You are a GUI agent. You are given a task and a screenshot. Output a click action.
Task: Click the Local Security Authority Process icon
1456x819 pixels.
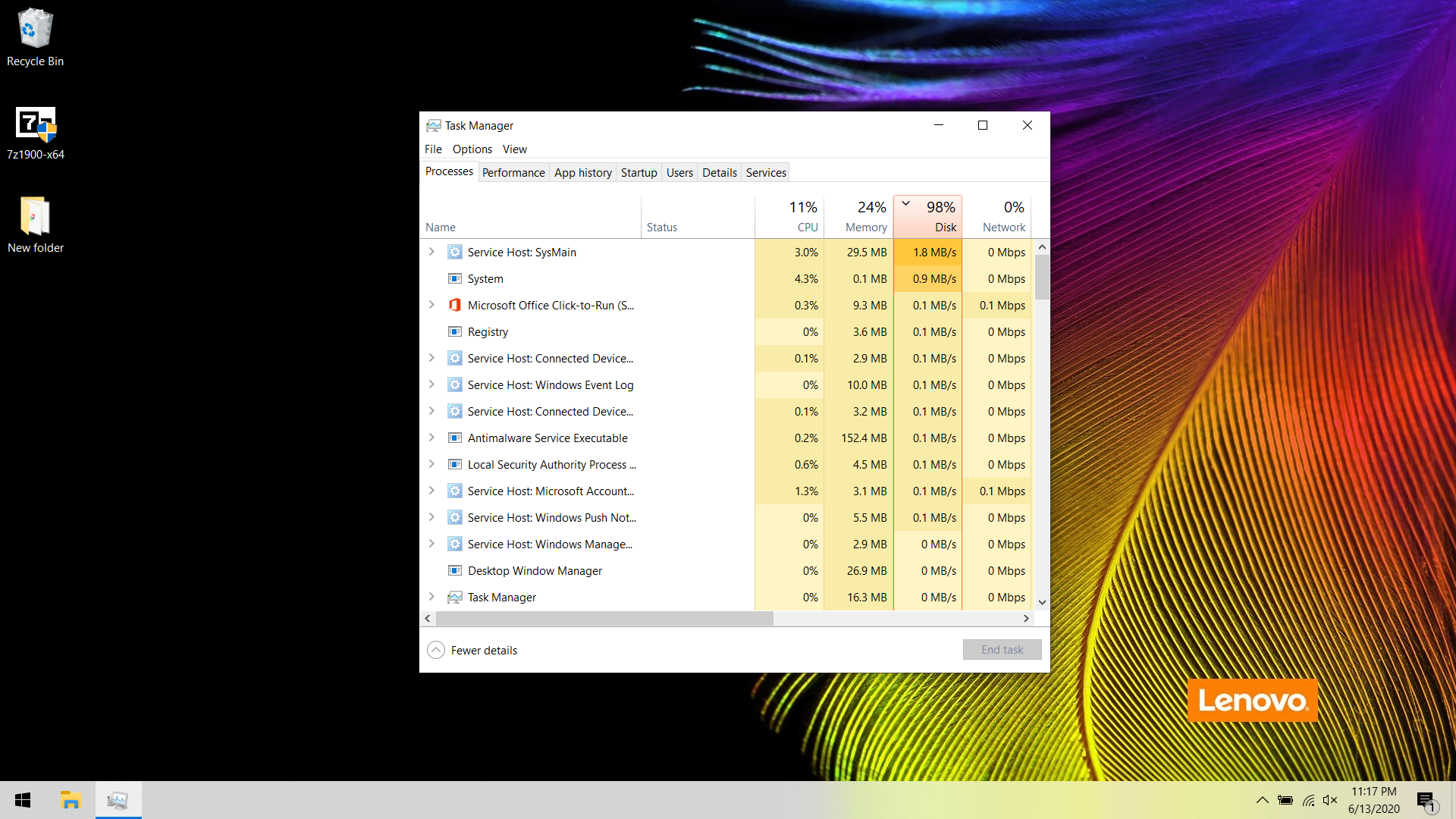coord(454,465)
